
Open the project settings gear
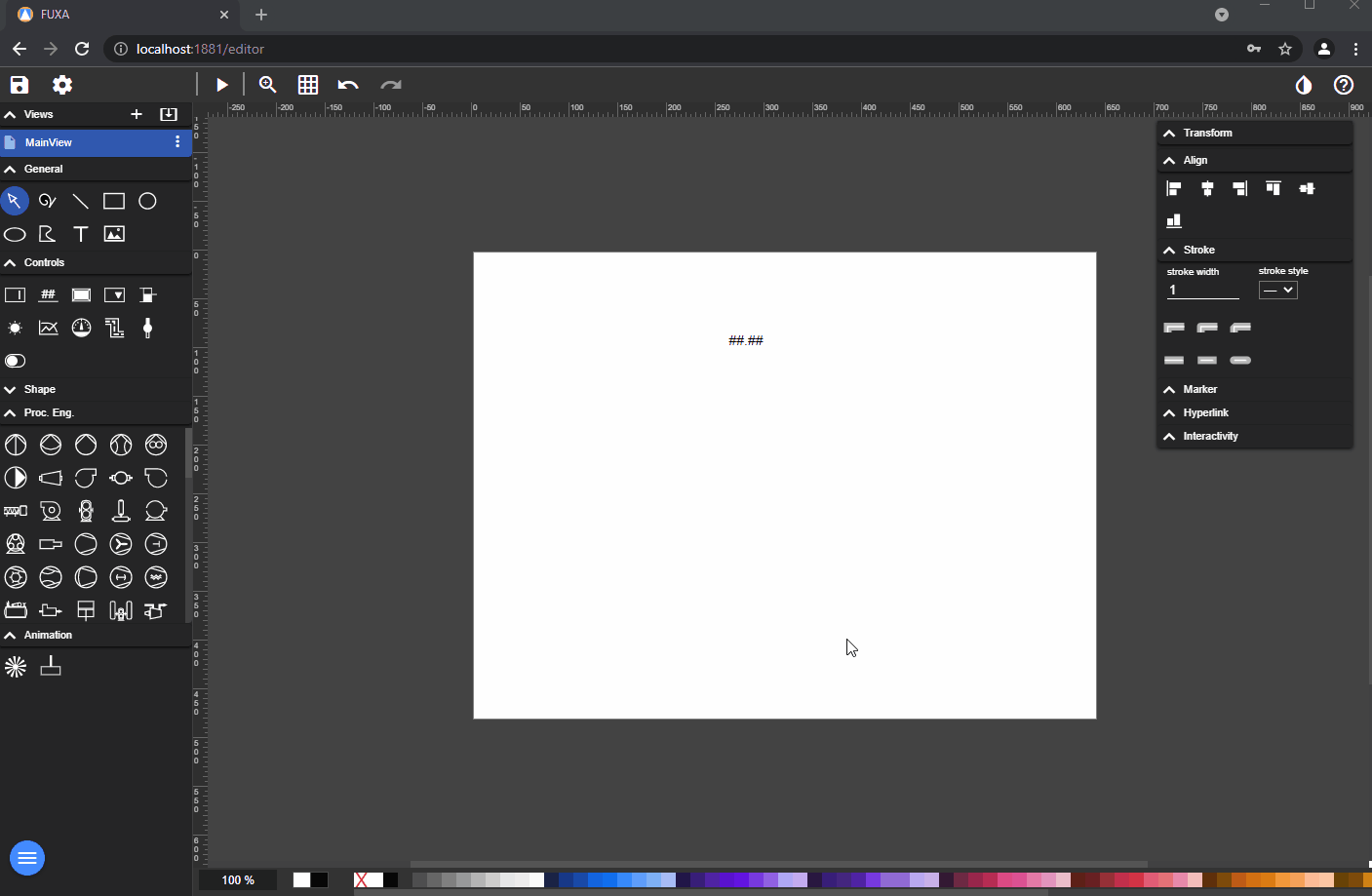pyautogui.click(x=62, y=85)
